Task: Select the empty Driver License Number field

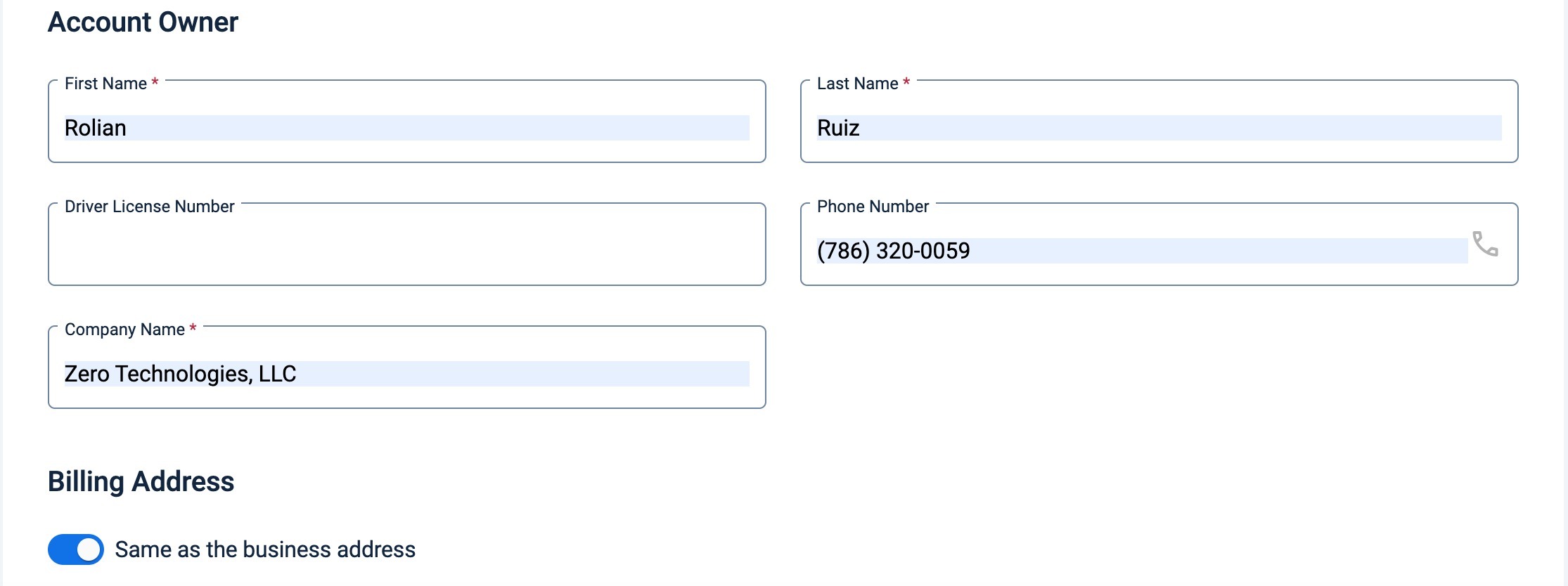Action: point(406,245)
